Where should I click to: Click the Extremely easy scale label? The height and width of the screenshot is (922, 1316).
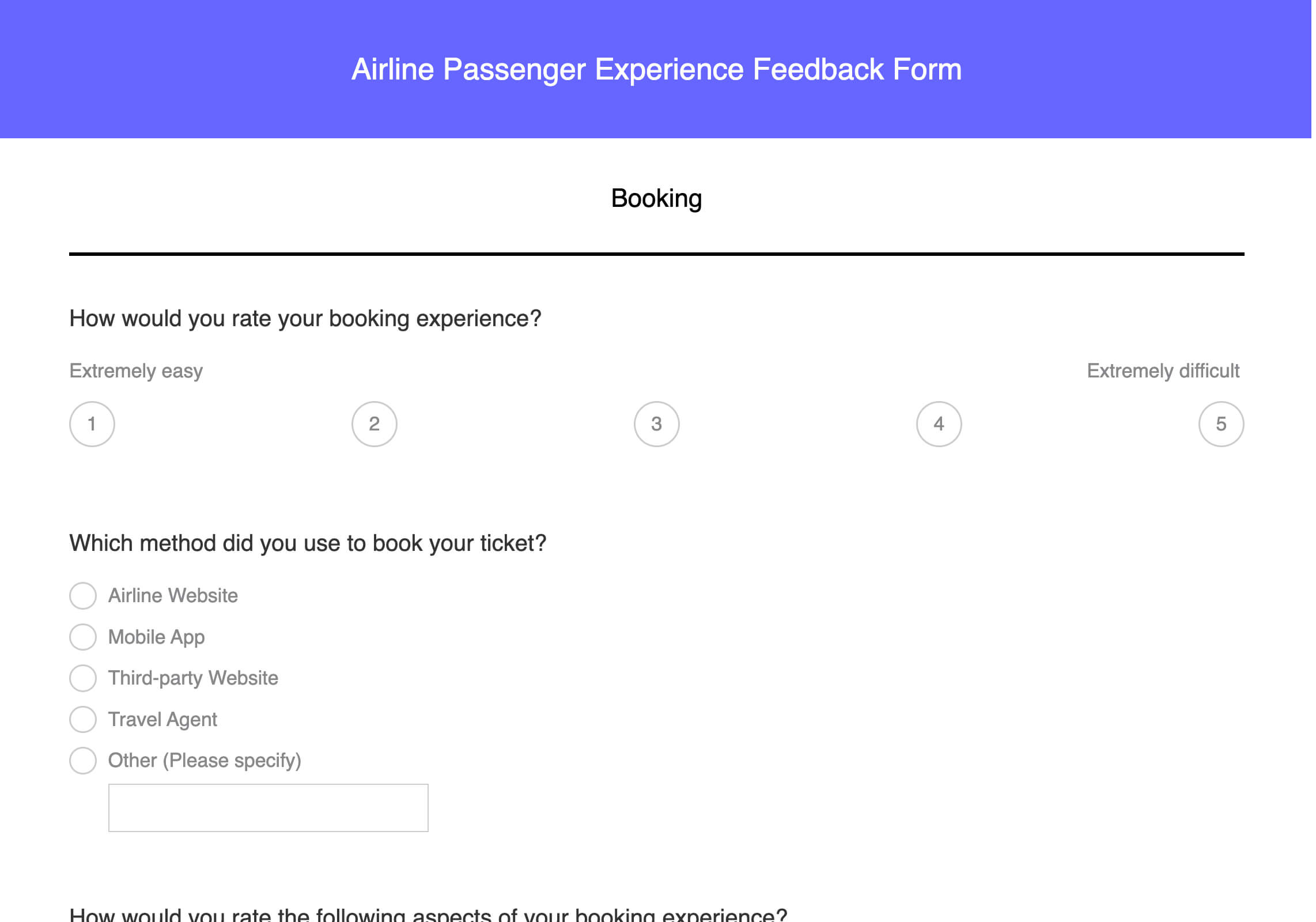[x=135, y=371]
